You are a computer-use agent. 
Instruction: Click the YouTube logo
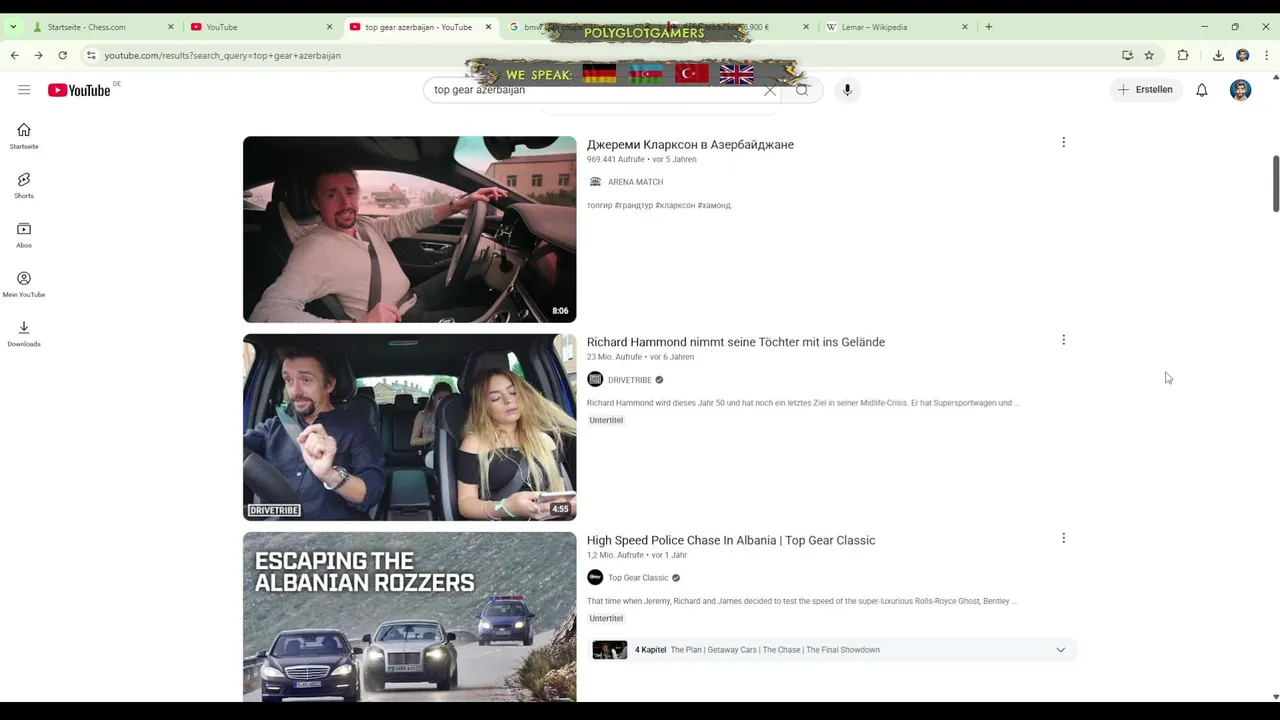pos(79,90)
